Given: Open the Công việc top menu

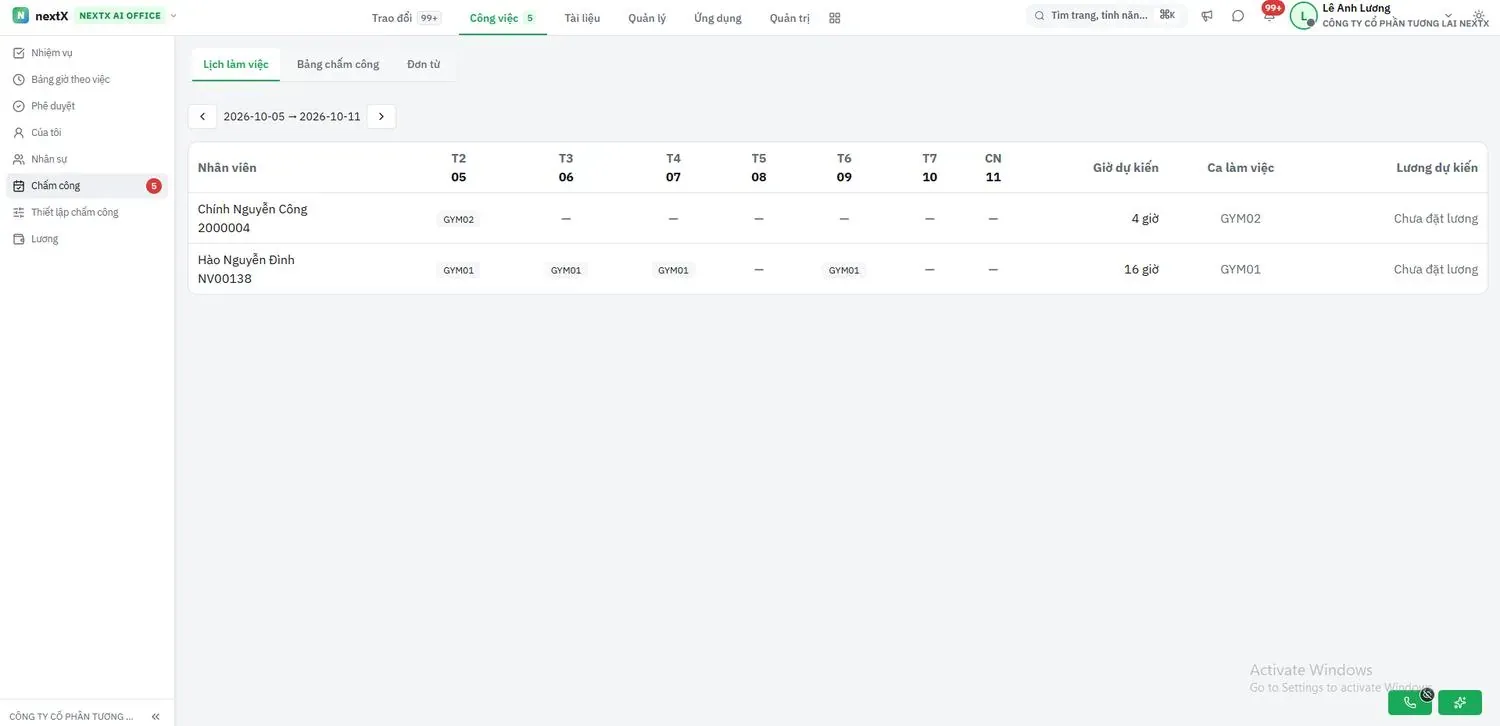Looking at the screenshot, I should [x=502, y=18].
